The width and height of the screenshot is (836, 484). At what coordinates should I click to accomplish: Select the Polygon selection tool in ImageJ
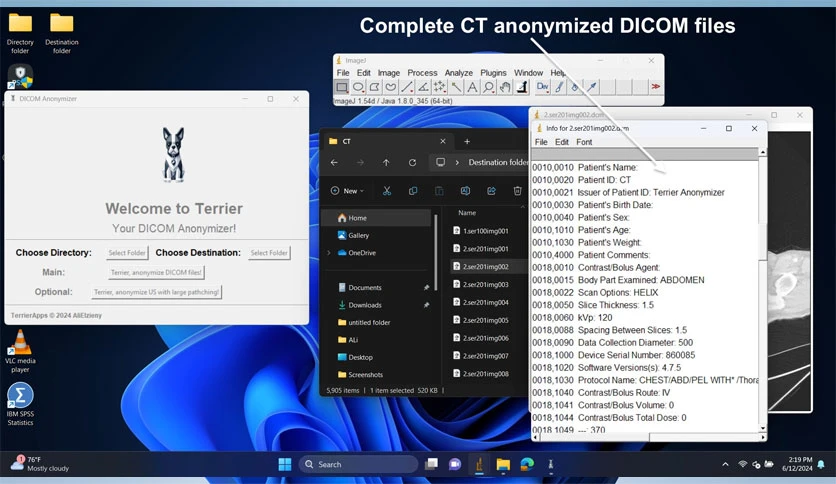point(375,87)
